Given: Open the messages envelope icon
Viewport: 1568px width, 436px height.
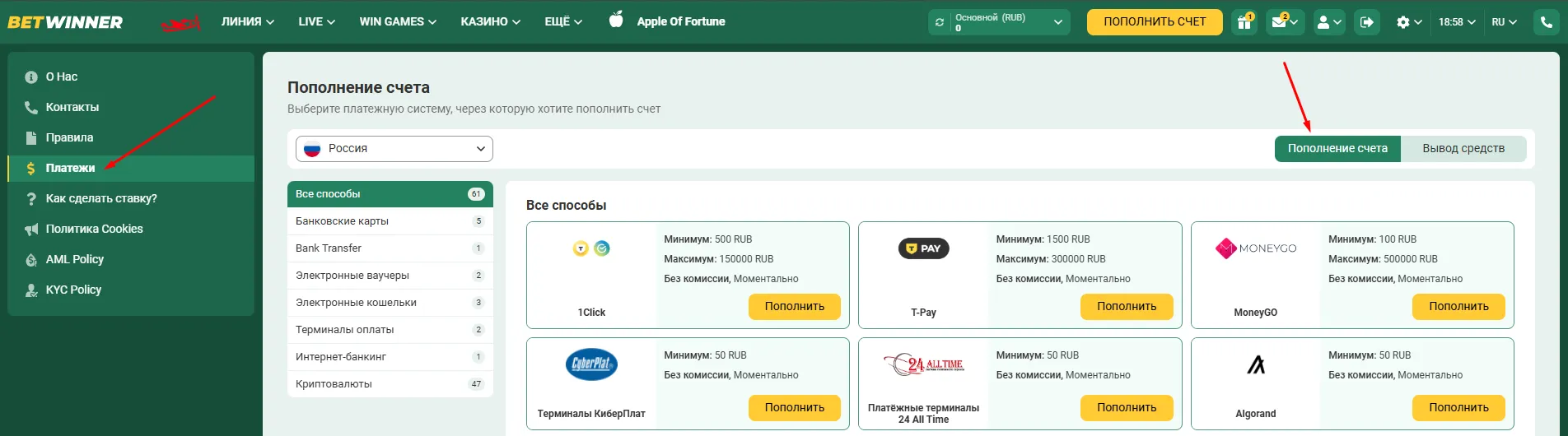Looking at the screenshot, I should click(1284, 22).
